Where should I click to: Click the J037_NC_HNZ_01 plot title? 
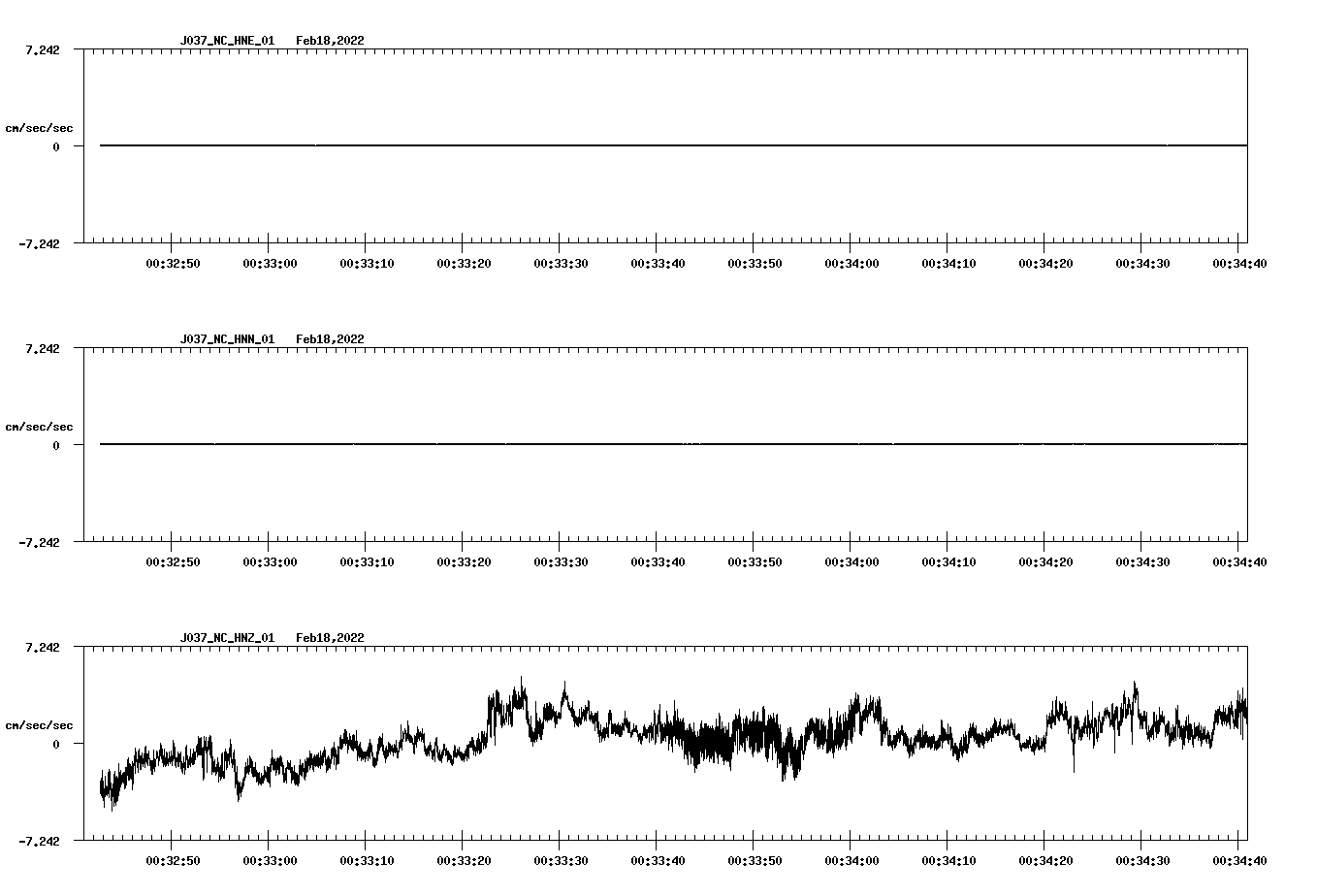coord(227,638)
